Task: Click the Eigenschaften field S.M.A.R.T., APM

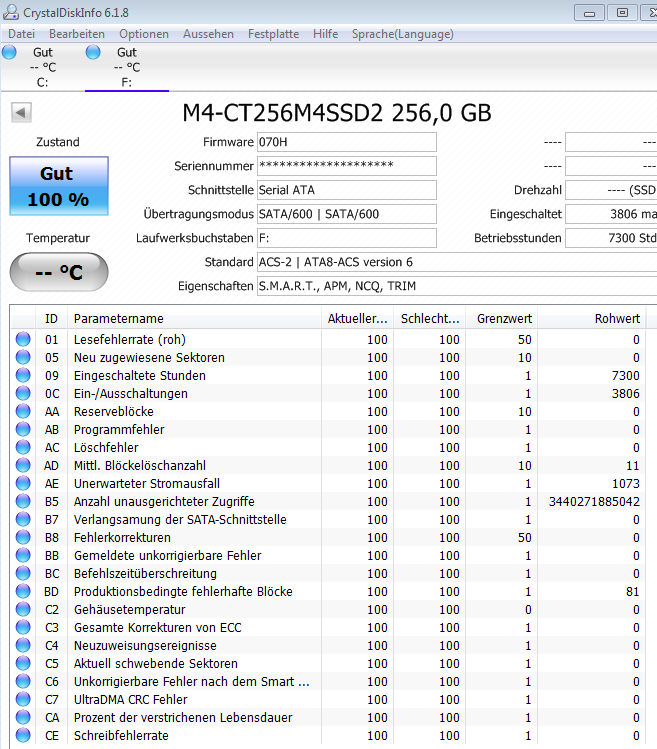Action: click(x=457, y=286)
